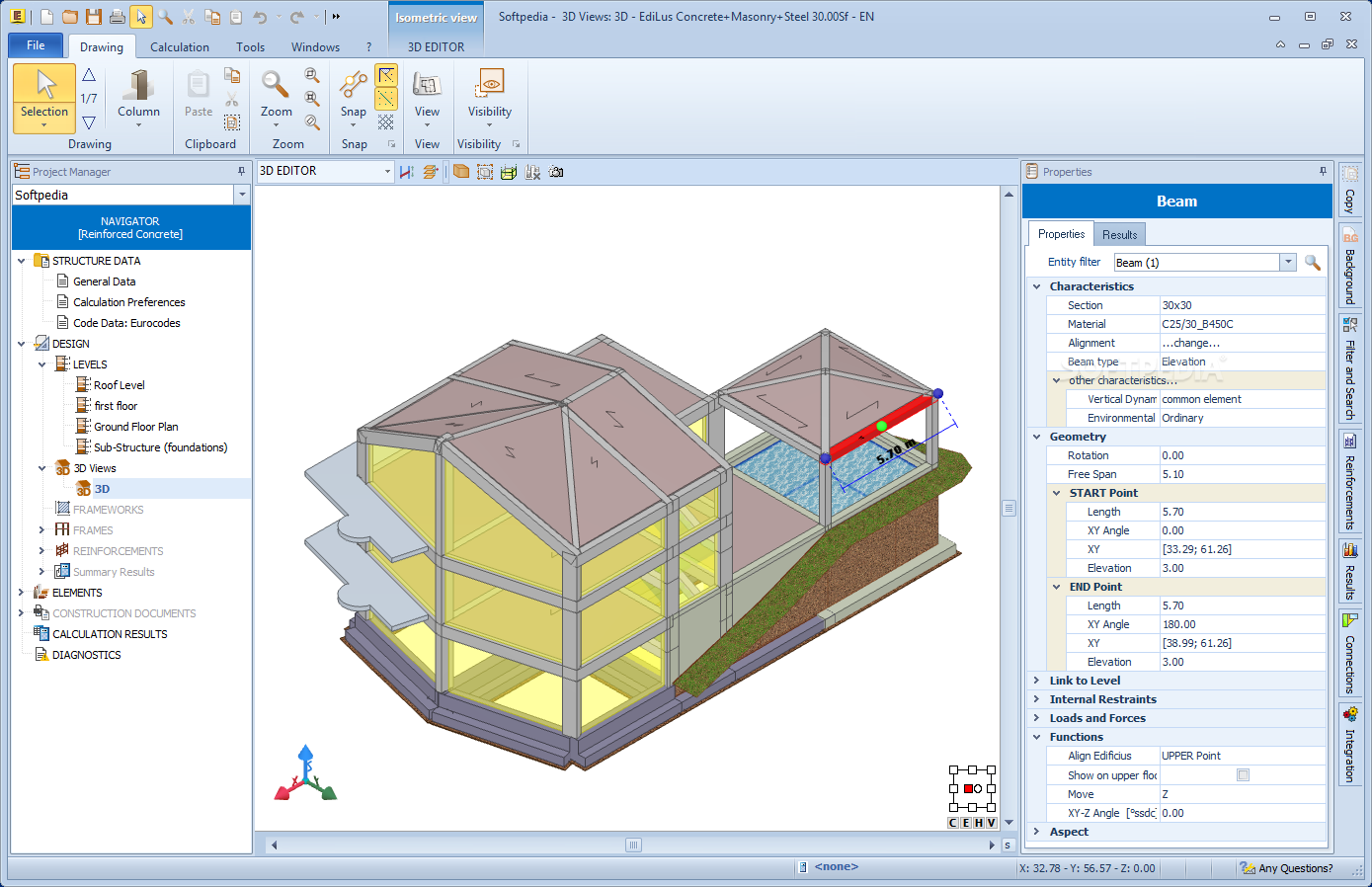The width and height of the screenshot is (1372, 887).
Task: Select the Column drawing tool
Action: coord(138,98)
